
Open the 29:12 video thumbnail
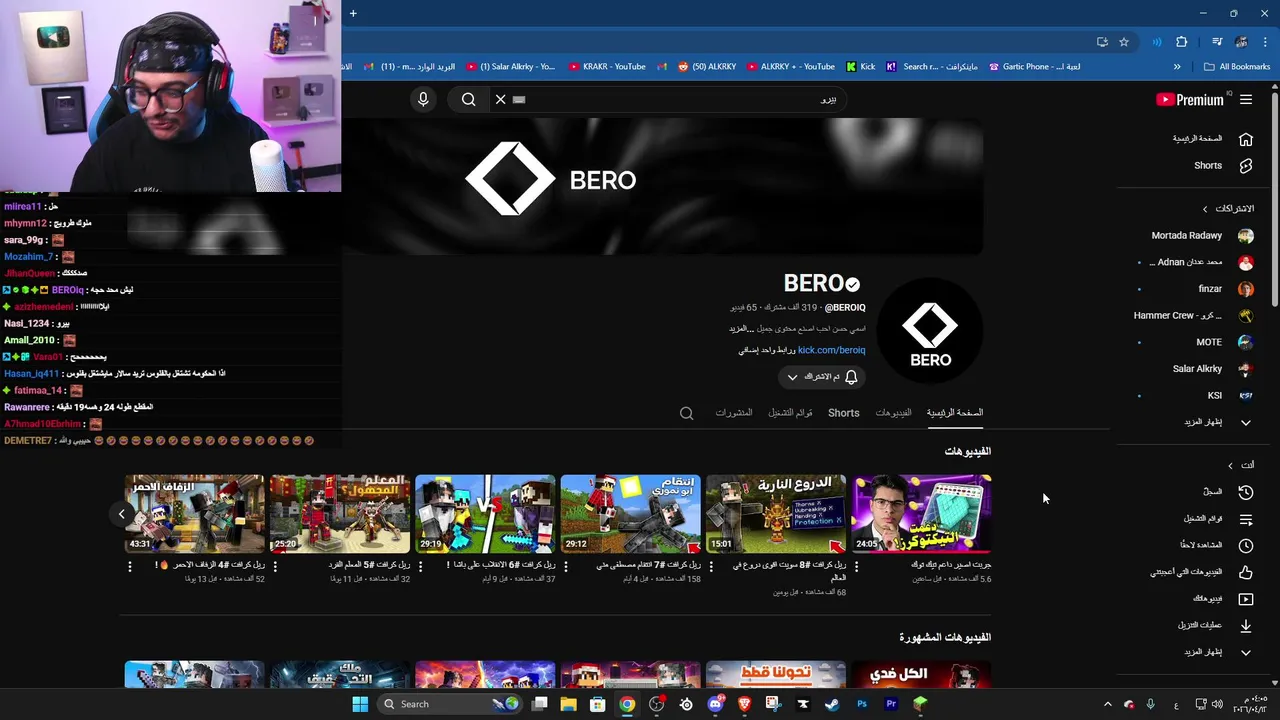pos(630,514)
